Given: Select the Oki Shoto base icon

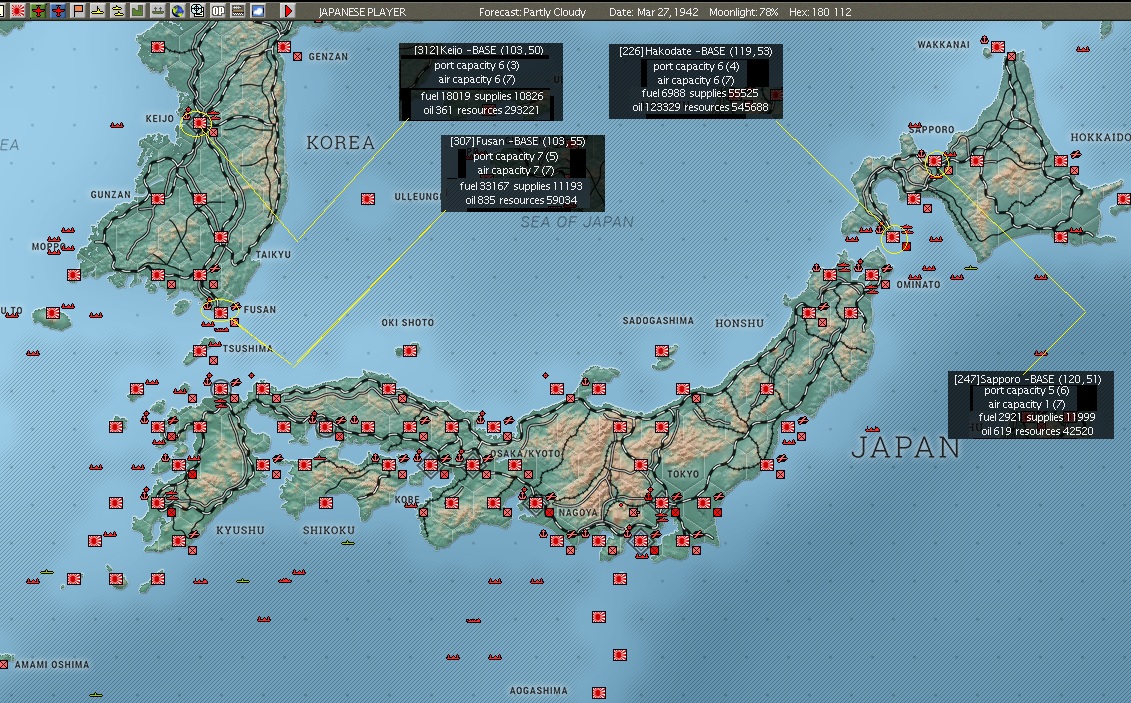Looking at the screenshot, I should click(410, 351).
